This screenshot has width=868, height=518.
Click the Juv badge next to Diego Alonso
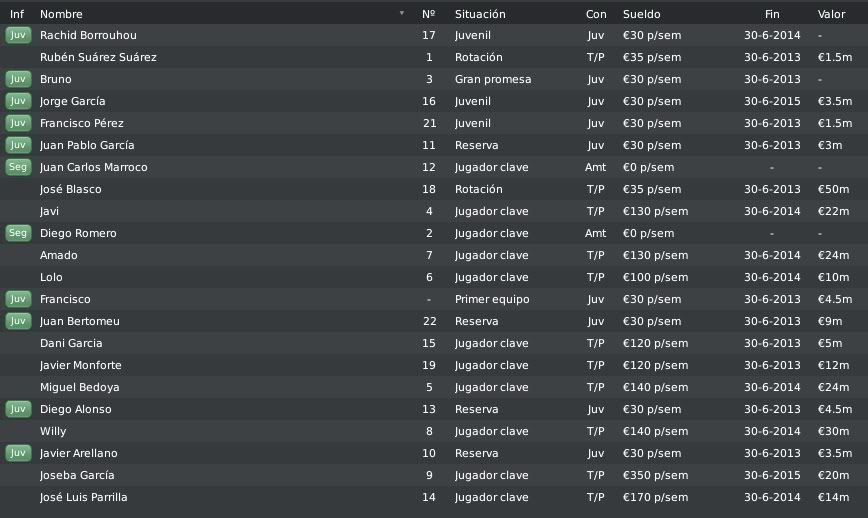pyautogui.click(x=18, y=409)
